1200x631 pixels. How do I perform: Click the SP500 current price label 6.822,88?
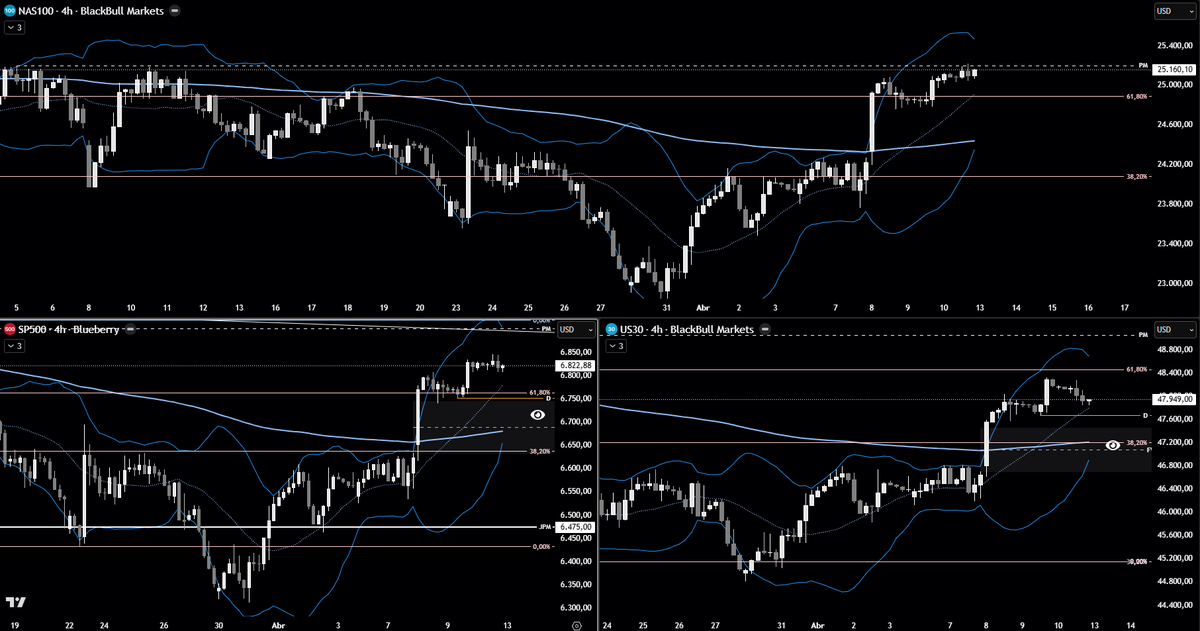(577, 366)
